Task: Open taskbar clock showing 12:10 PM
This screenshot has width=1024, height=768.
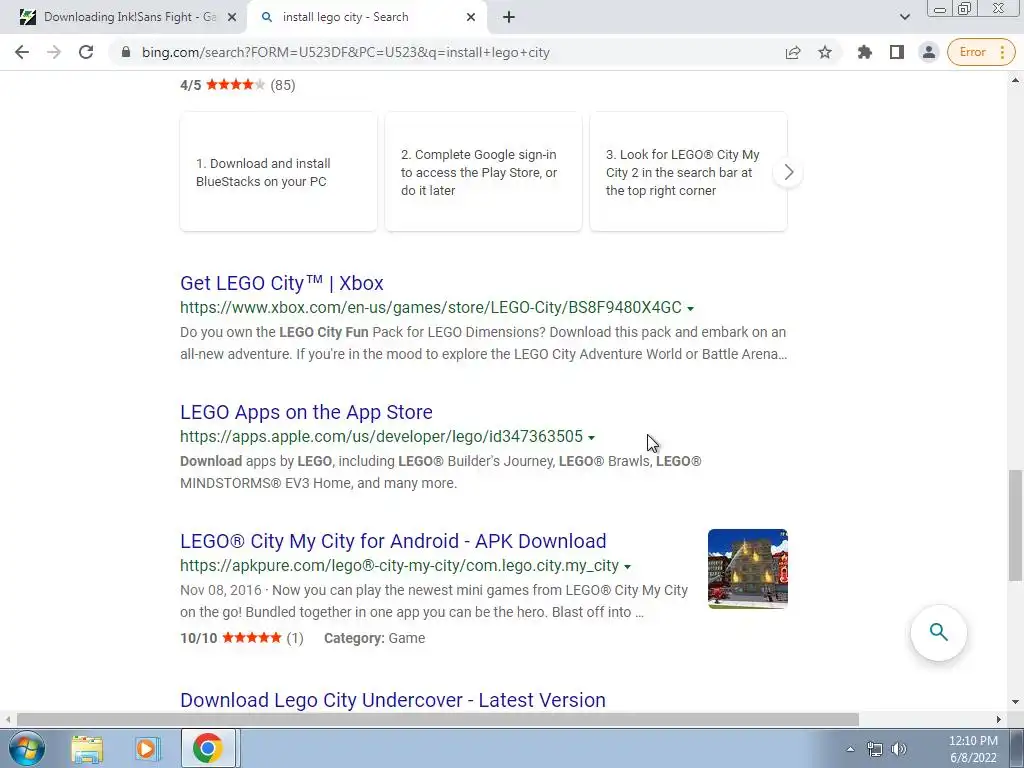Action: [x=973, y=749]
